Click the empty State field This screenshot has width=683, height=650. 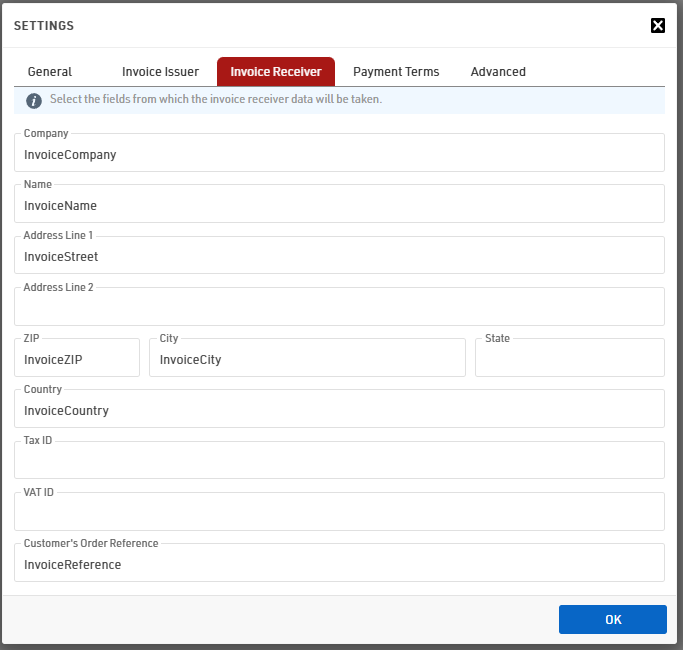(569, 359)
